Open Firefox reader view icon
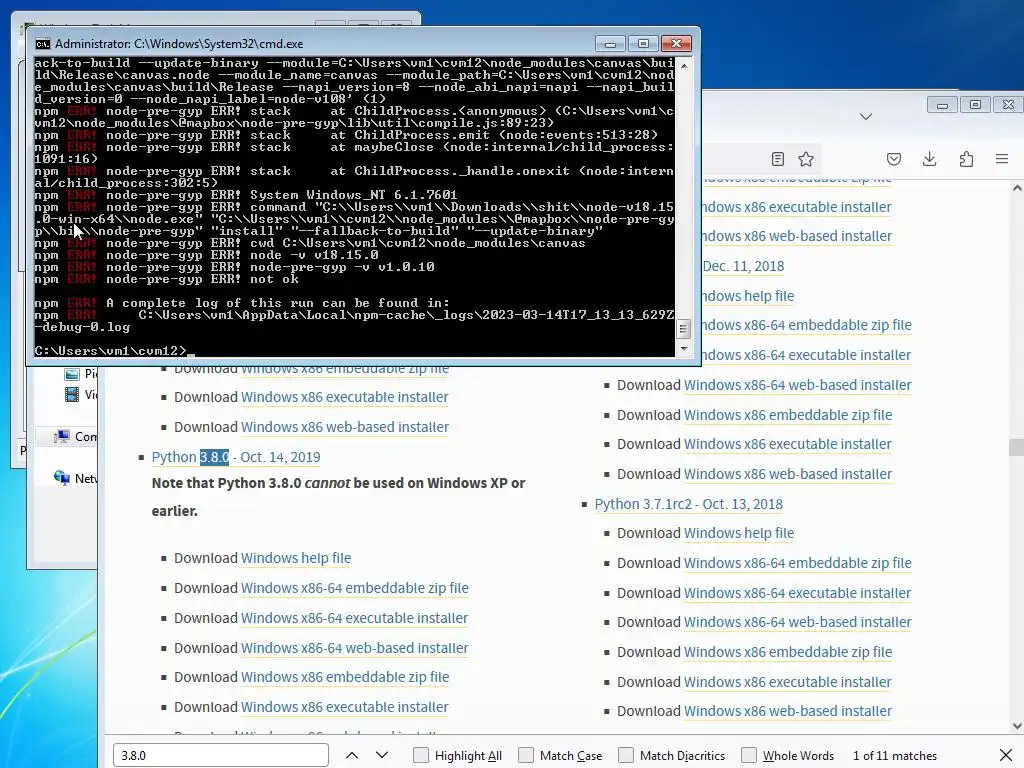This screenshot has width=1024, height=768. point(777,159)
